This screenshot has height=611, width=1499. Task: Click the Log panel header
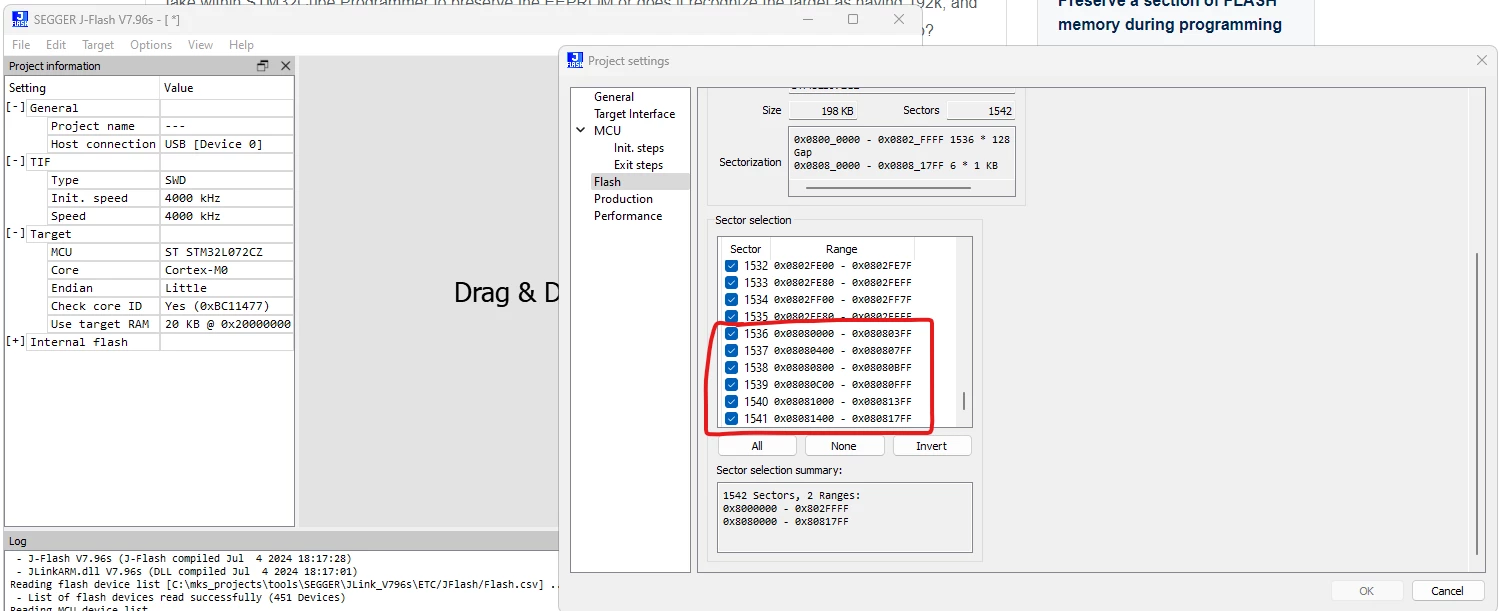280,541
